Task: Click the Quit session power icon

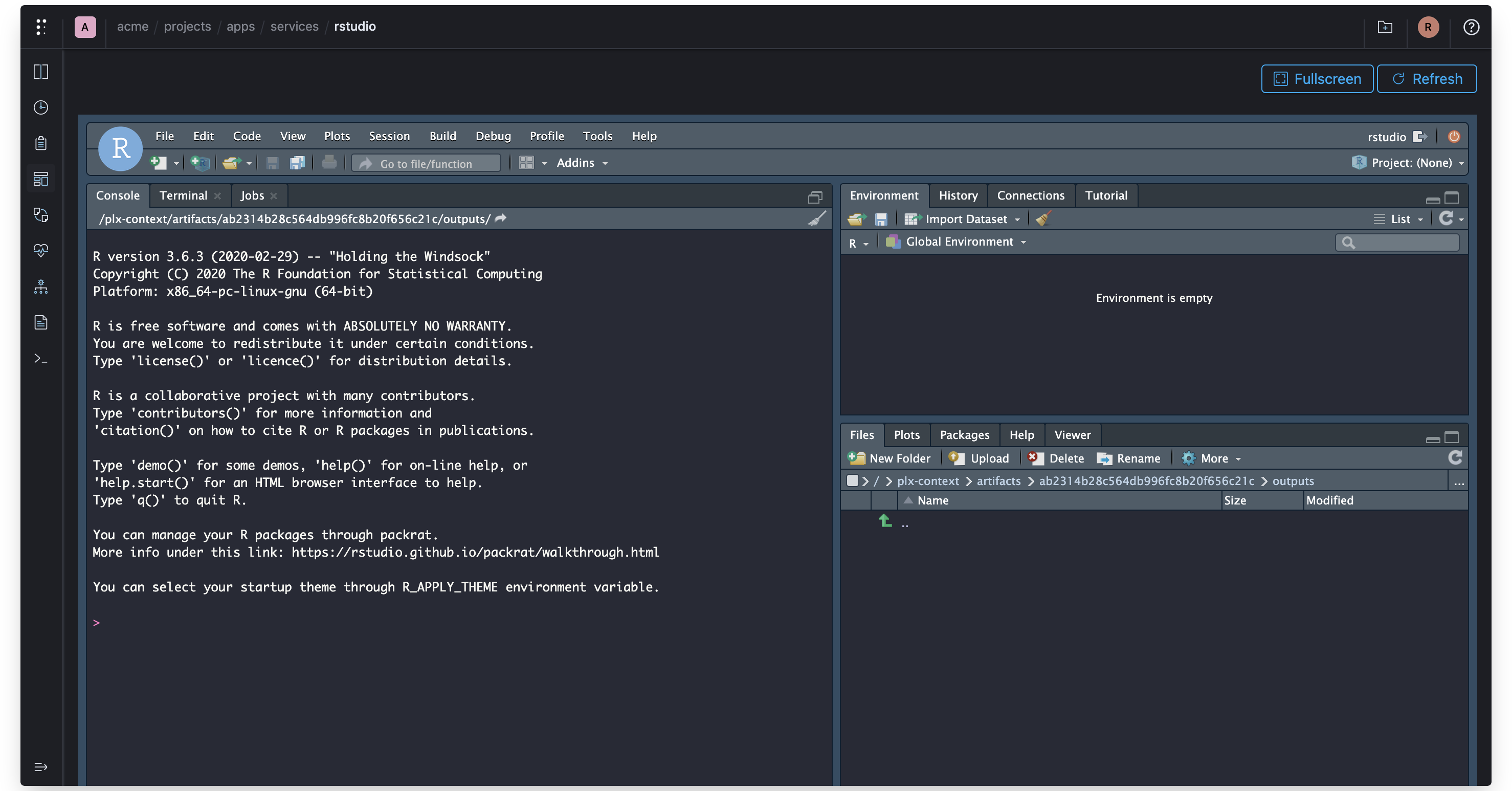Action: pos(1453,136)
